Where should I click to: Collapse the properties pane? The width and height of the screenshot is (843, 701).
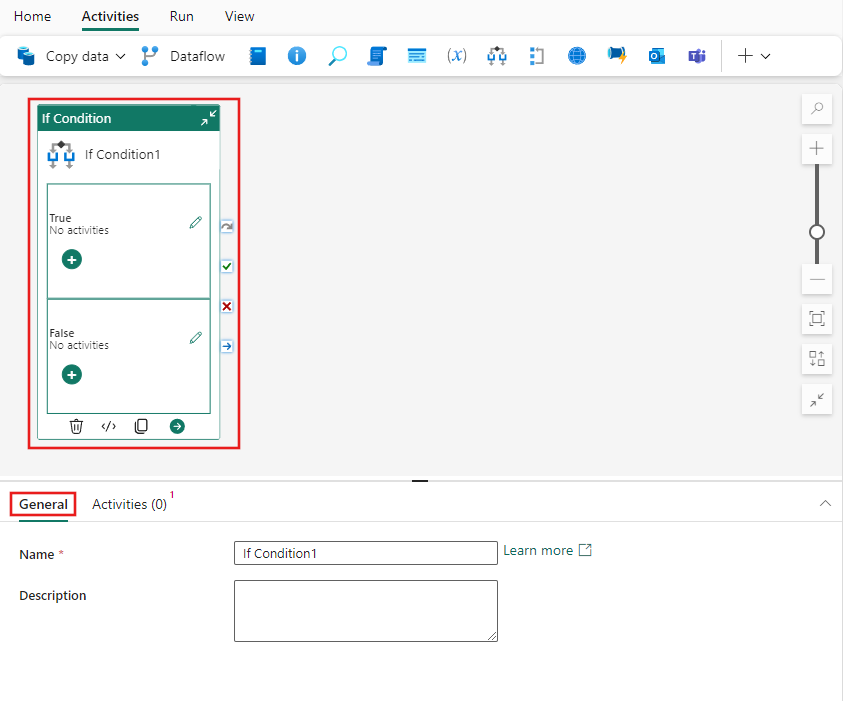pyautogui.click(x=825, y=503)
